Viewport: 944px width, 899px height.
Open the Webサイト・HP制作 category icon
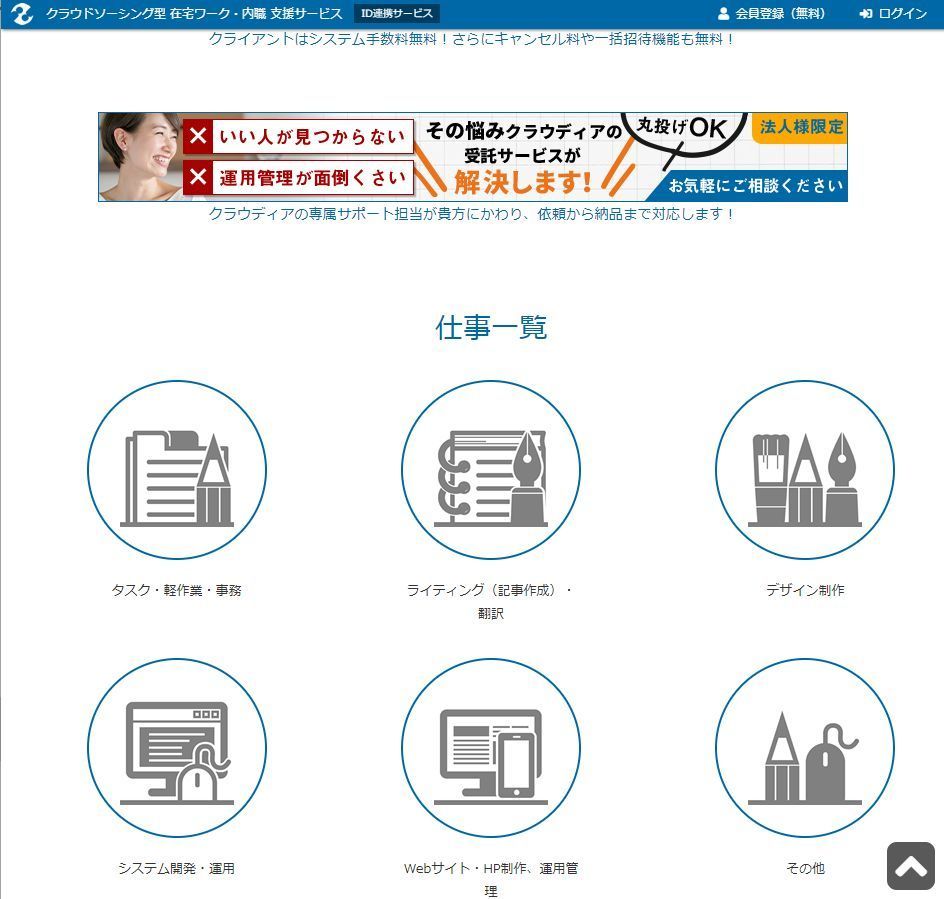pos(491,748)
